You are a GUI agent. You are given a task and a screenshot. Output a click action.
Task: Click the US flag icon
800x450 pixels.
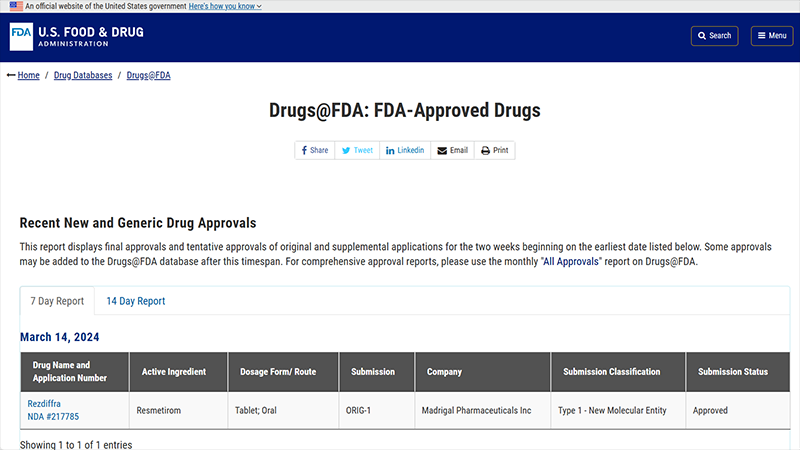pyautogui.click(x=16, y=6)
